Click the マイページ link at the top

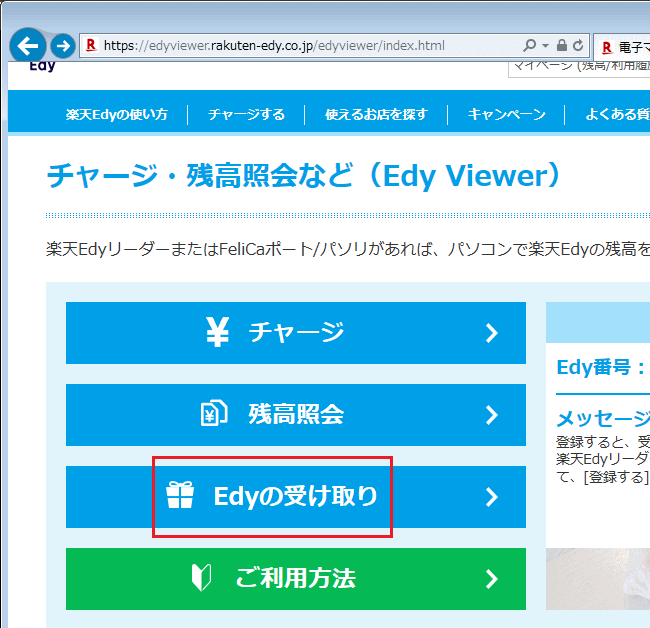(580, 68)
